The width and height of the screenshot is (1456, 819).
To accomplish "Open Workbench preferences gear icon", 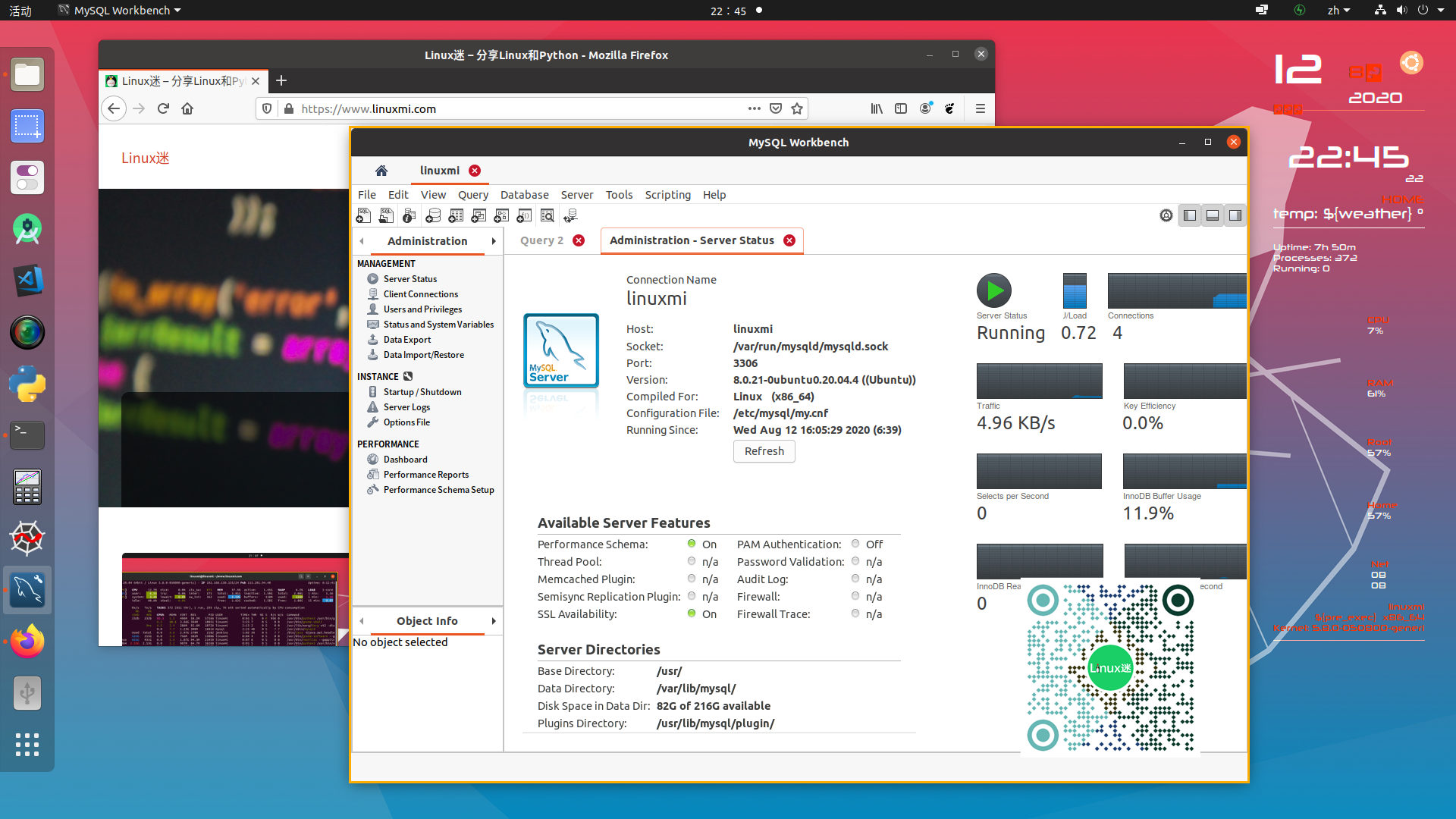I will pyautogui.click(x=1166, y=215).
